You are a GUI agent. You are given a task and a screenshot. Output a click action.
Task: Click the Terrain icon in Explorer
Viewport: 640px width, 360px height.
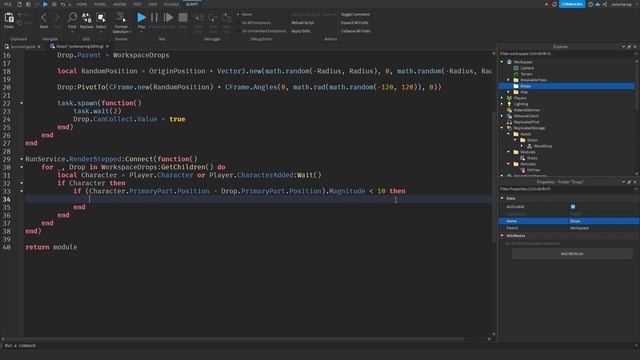(x=516, y=74)
